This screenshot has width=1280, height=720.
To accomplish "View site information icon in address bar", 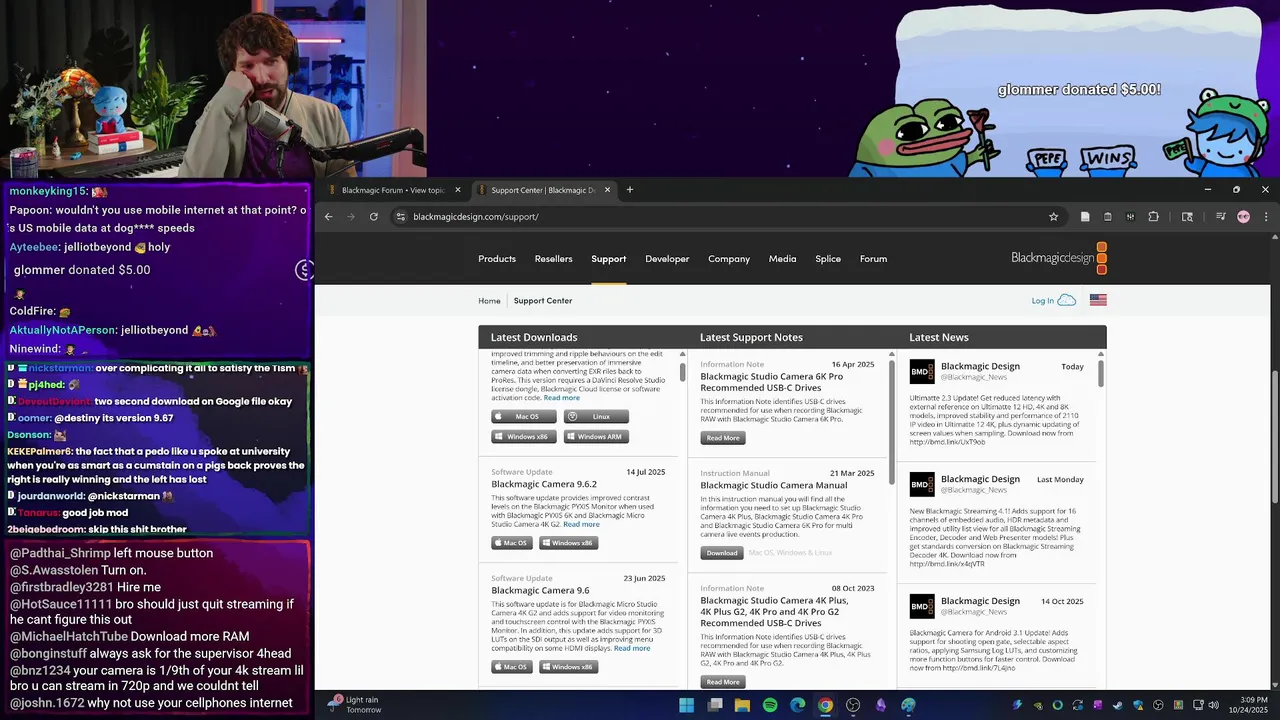I will tap(400, 217).
